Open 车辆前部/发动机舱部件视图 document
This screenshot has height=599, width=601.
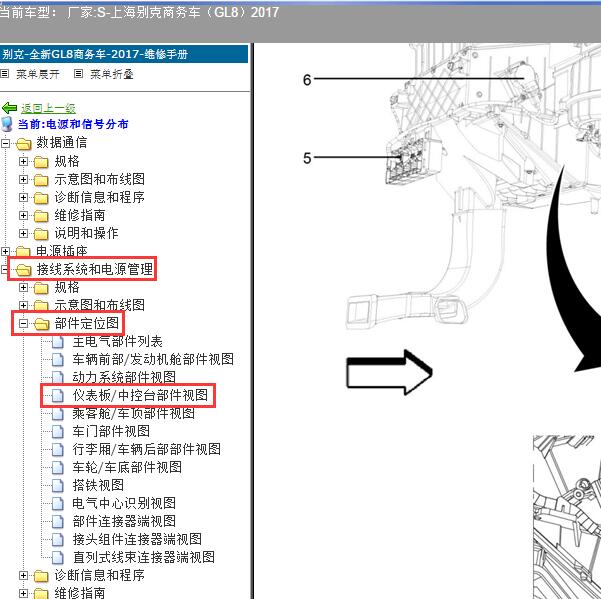pyautogui.click(x=153, y=359)
